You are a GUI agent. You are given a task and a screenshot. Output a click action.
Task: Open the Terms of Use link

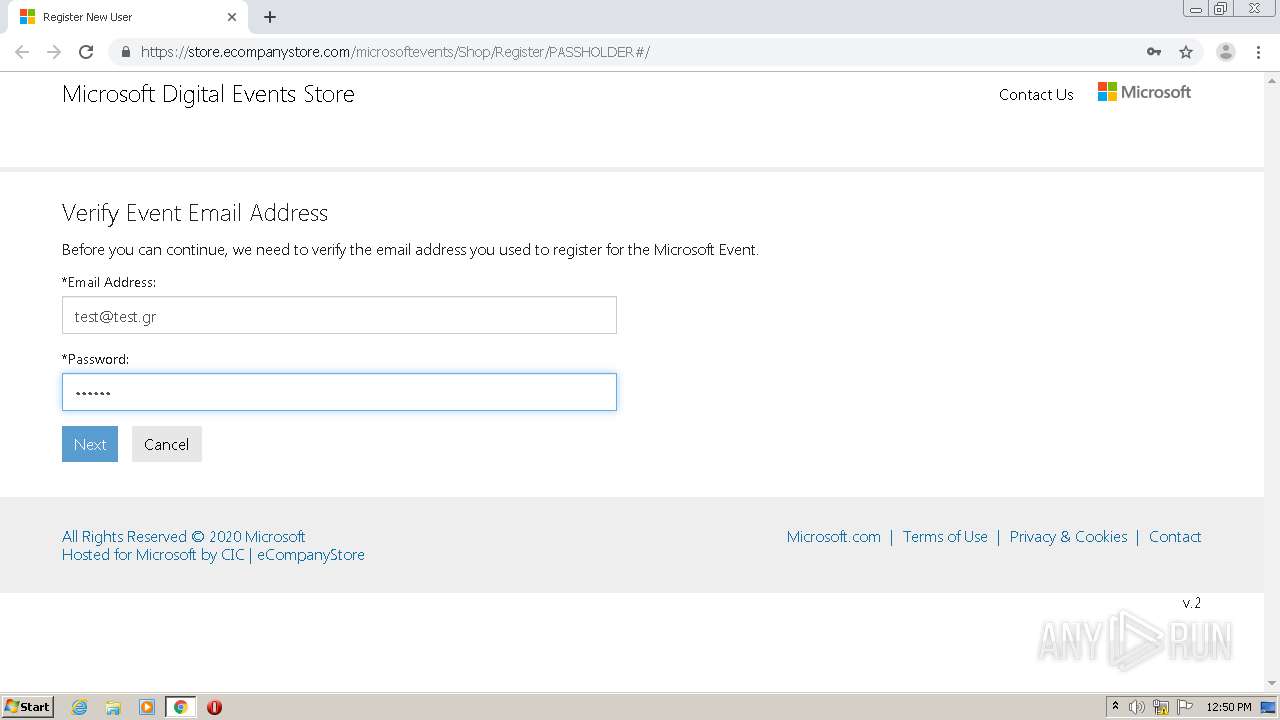(x=945, y=536)
